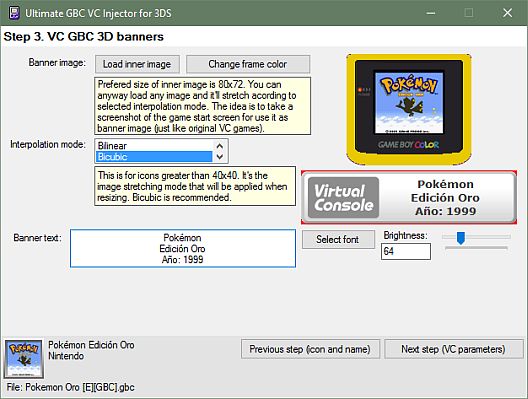The width and height of the screenshot is (528, 399).
Task: Click the Brightness value field showing 64
Action: coord(406,252)
